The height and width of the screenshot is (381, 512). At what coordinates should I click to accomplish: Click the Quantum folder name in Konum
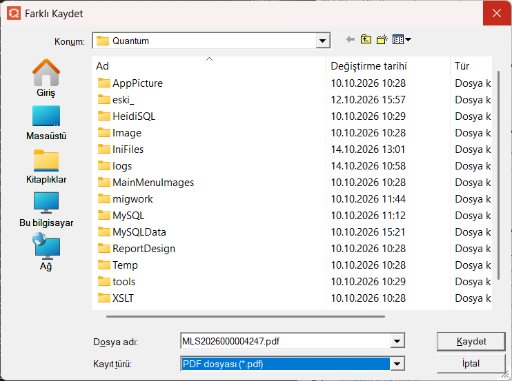(131, 41)
